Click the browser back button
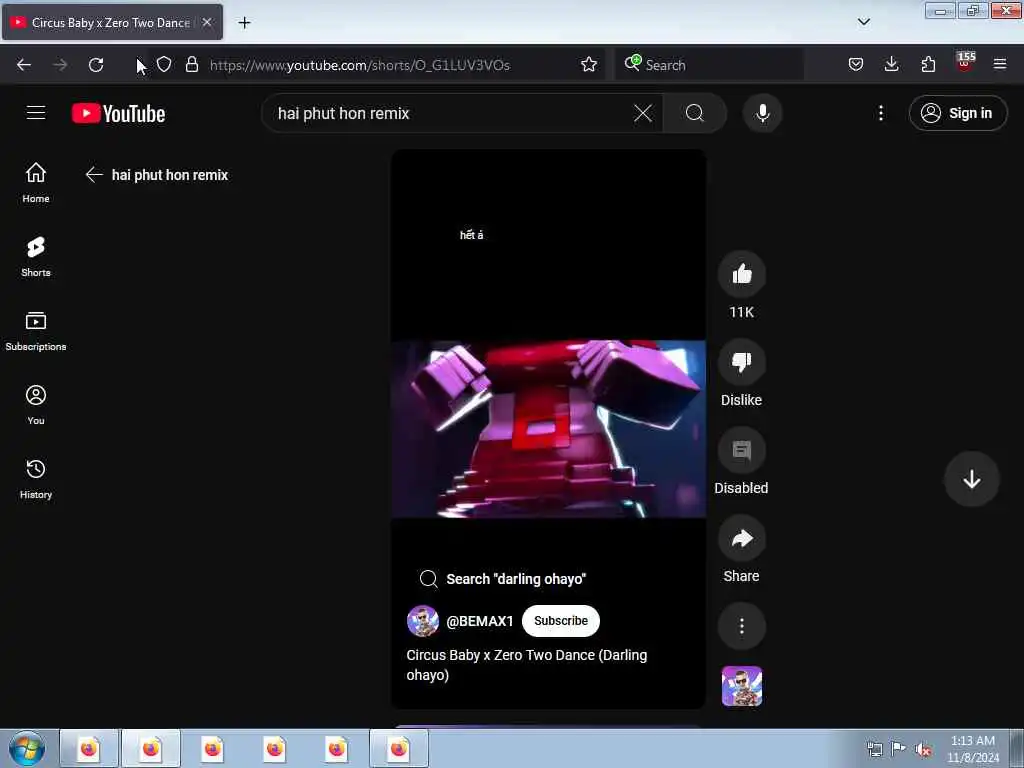1024x768 pixels. click(24, 65)
